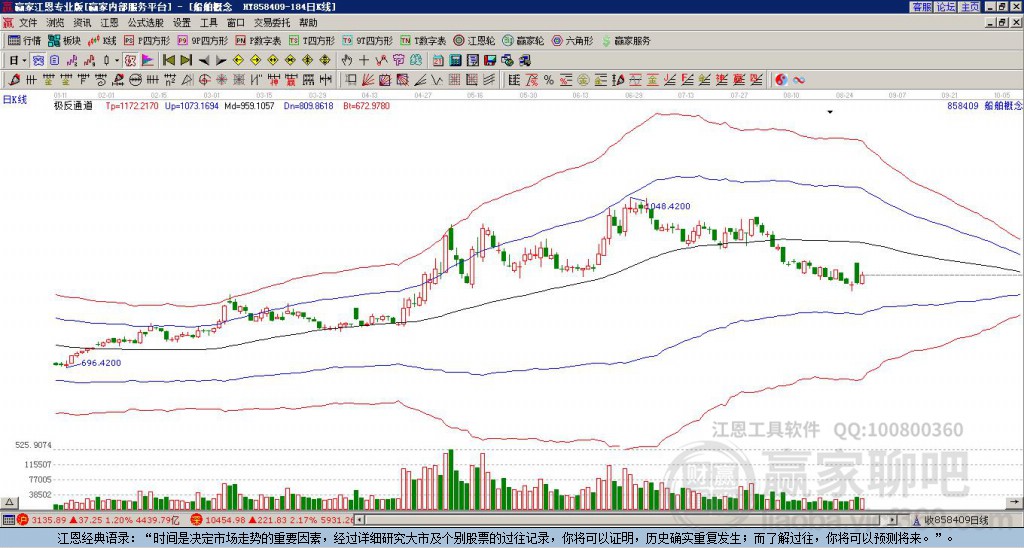Click the percent sign tool icon

pyautogui.click(x=549, y=80)
